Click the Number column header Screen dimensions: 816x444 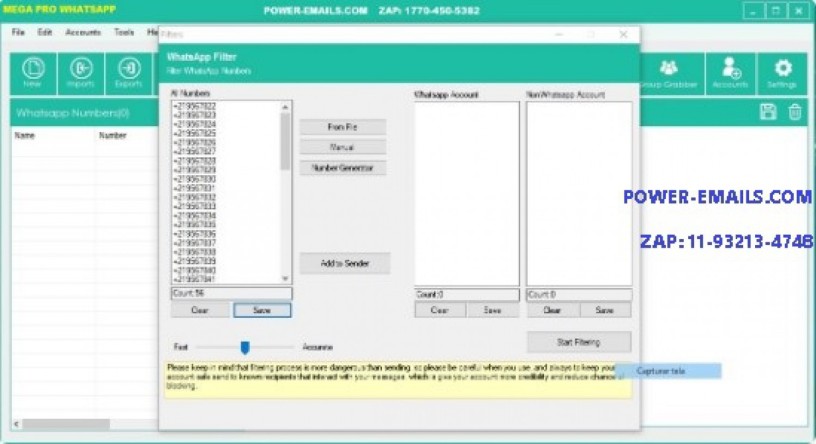click(x=112, y=135)
